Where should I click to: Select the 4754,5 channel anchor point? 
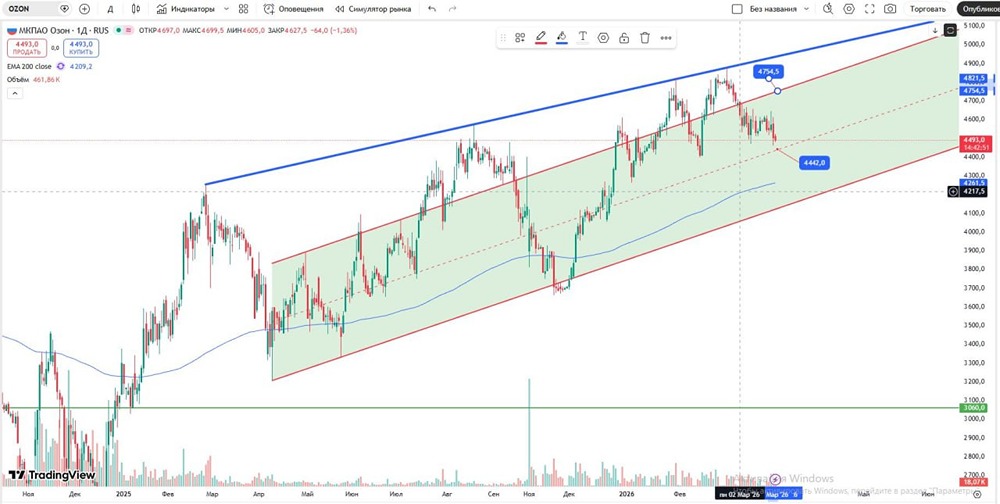(777, 91)
